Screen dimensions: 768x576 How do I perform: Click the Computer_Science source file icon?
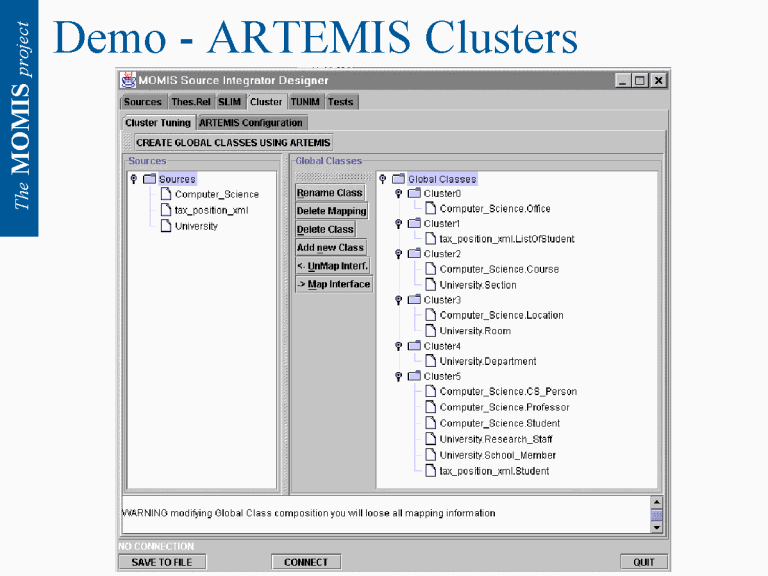tap(166, 194)
